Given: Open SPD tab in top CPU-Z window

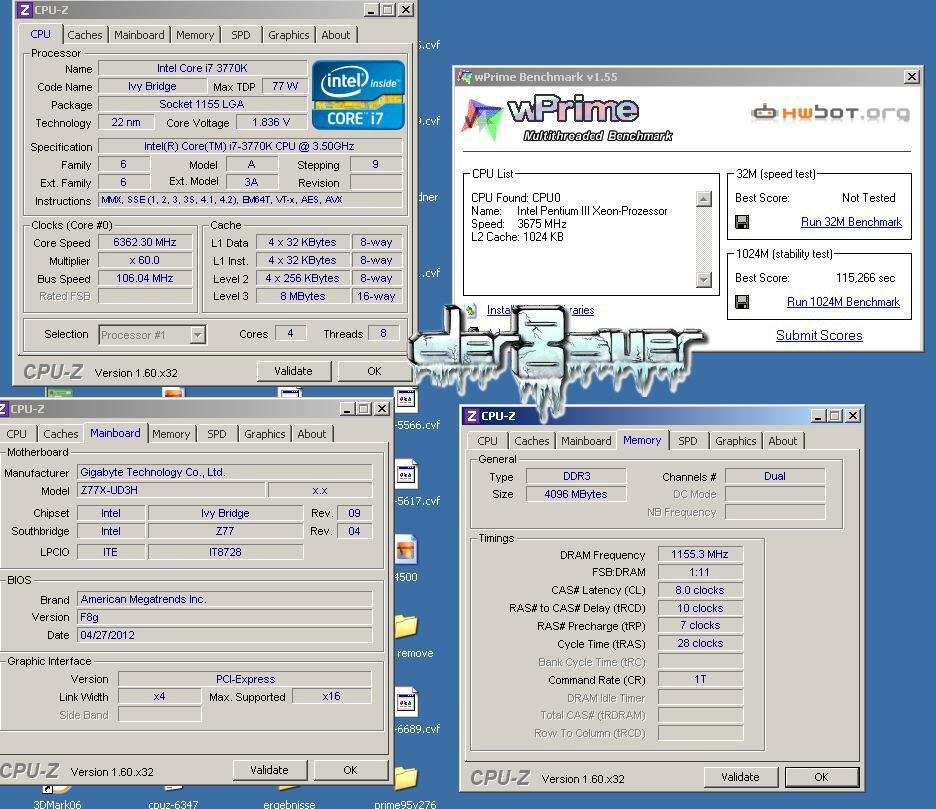Looking at the screenshot, I should coord(241,35).
